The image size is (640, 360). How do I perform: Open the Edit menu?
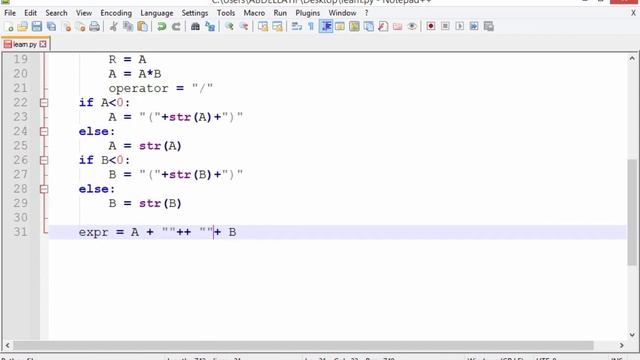pyautogui.click(x=31, y=13)
